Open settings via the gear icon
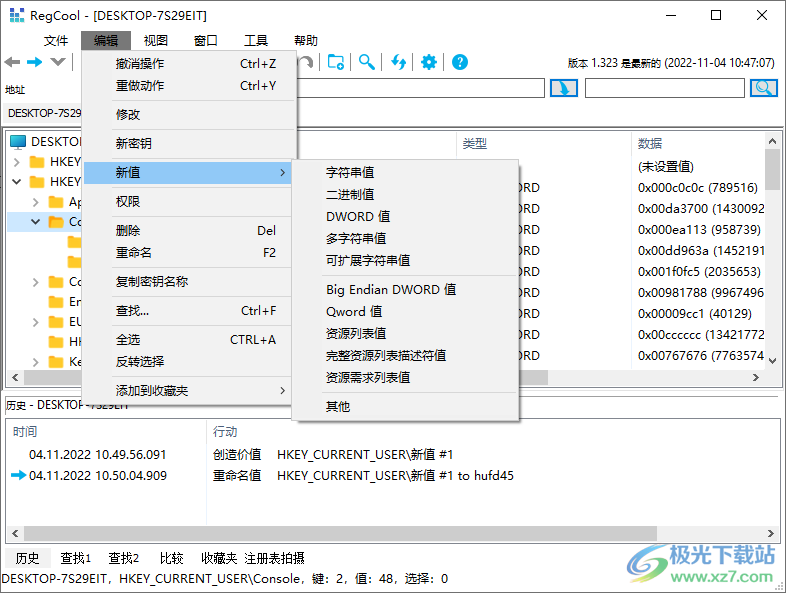786x593 pixels. pos(429,62)
